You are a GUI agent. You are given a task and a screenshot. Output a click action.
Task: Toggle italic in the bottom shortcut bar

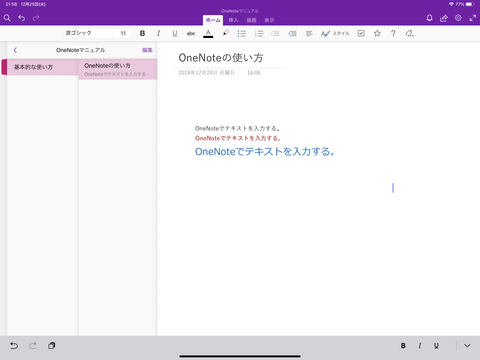click(x=420, y=346)
